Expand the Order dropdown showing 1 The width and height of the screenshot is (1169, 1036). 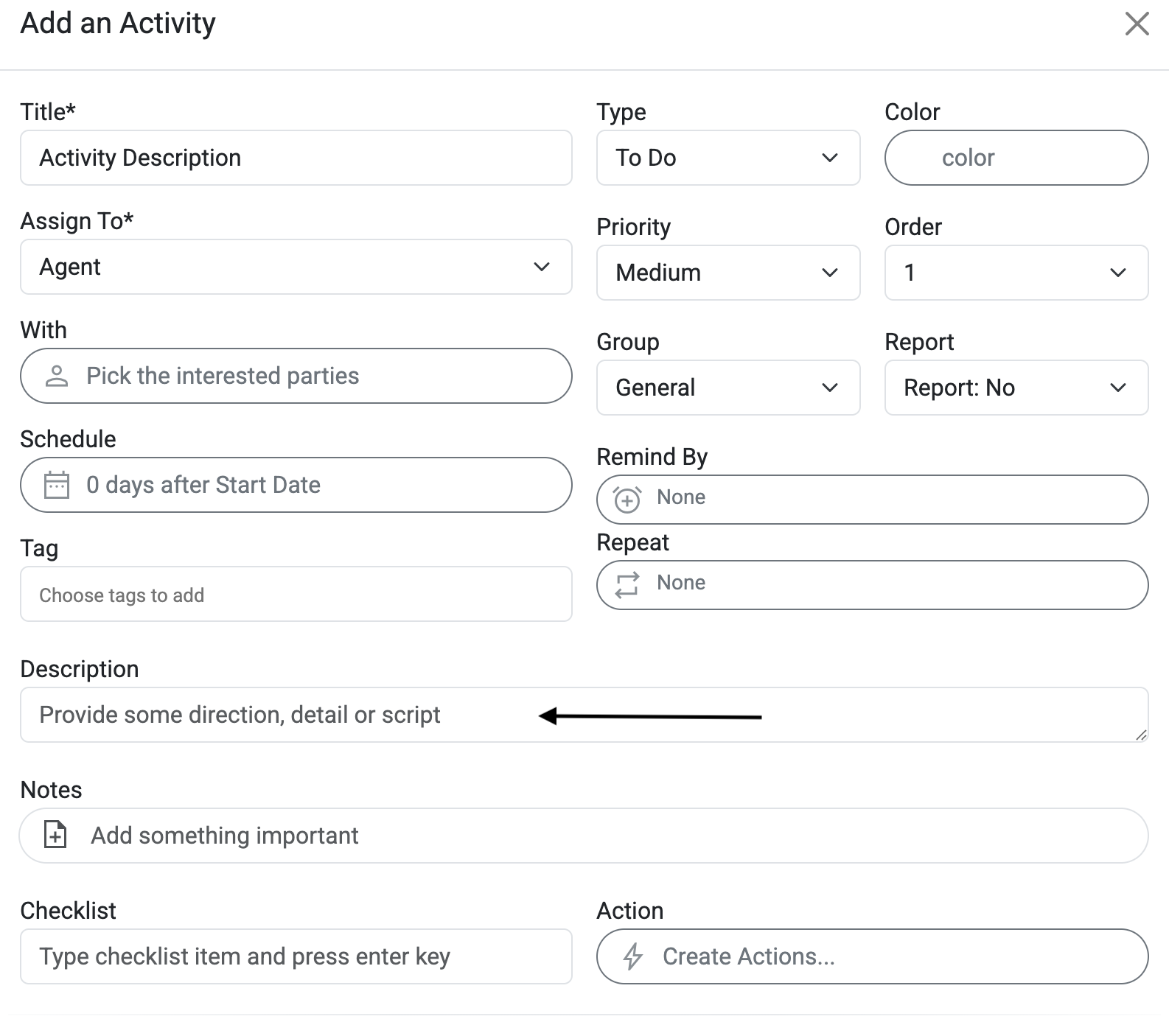[x=1016, y=273]
